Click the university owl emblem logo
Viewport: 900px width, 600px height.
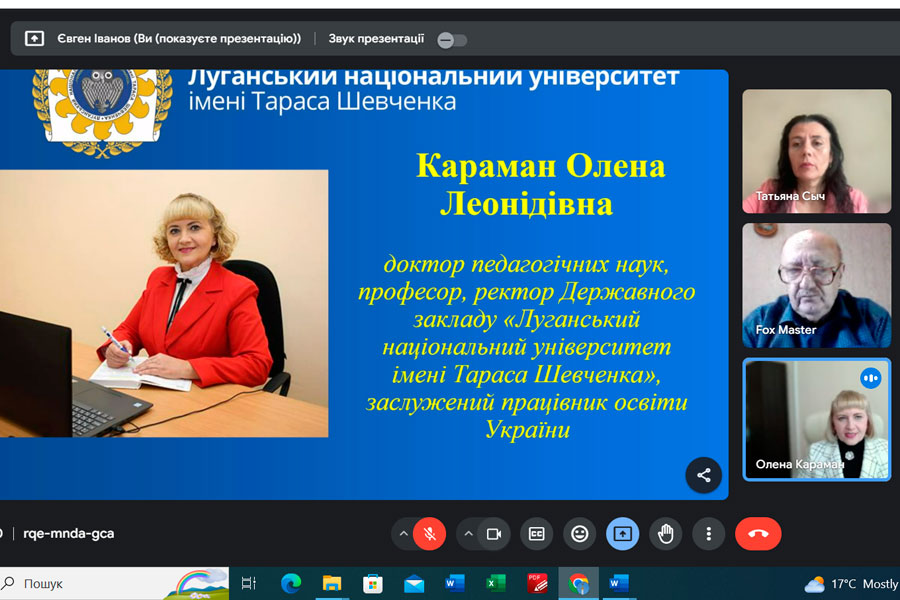pyautogui.click(x=102, y=112)
